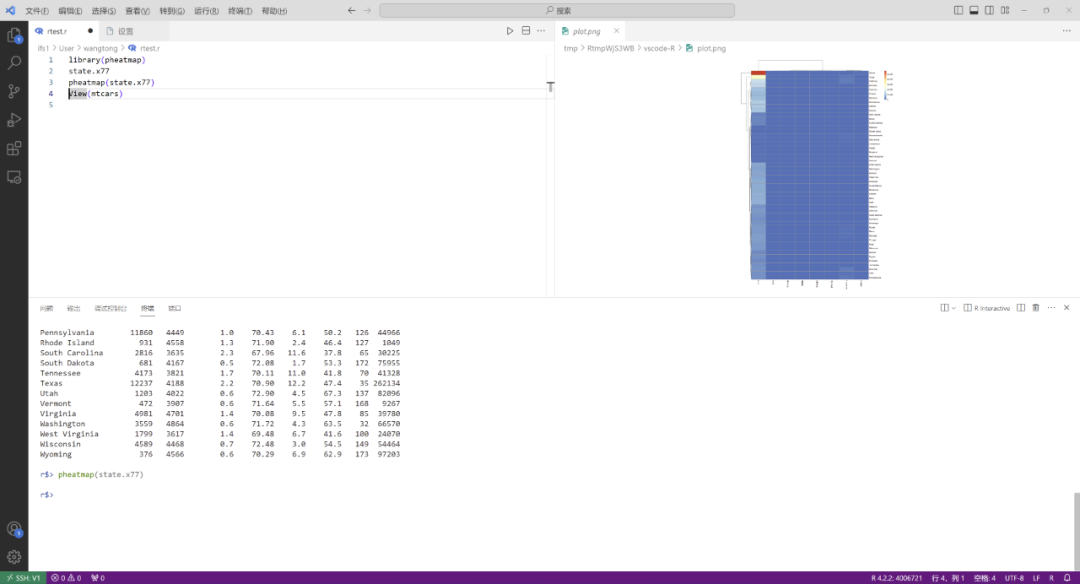Viewport: 1080px width, 584px height.
Task: Open the first panel tab 问题
Action: point(46,309)
